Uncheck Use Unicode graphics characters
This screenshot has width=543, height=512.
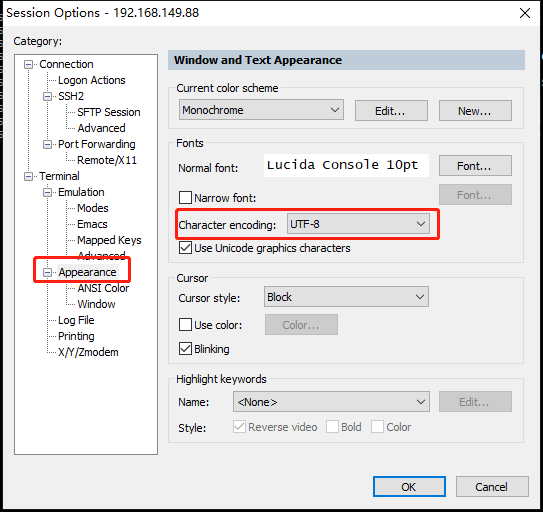(185, 248)
